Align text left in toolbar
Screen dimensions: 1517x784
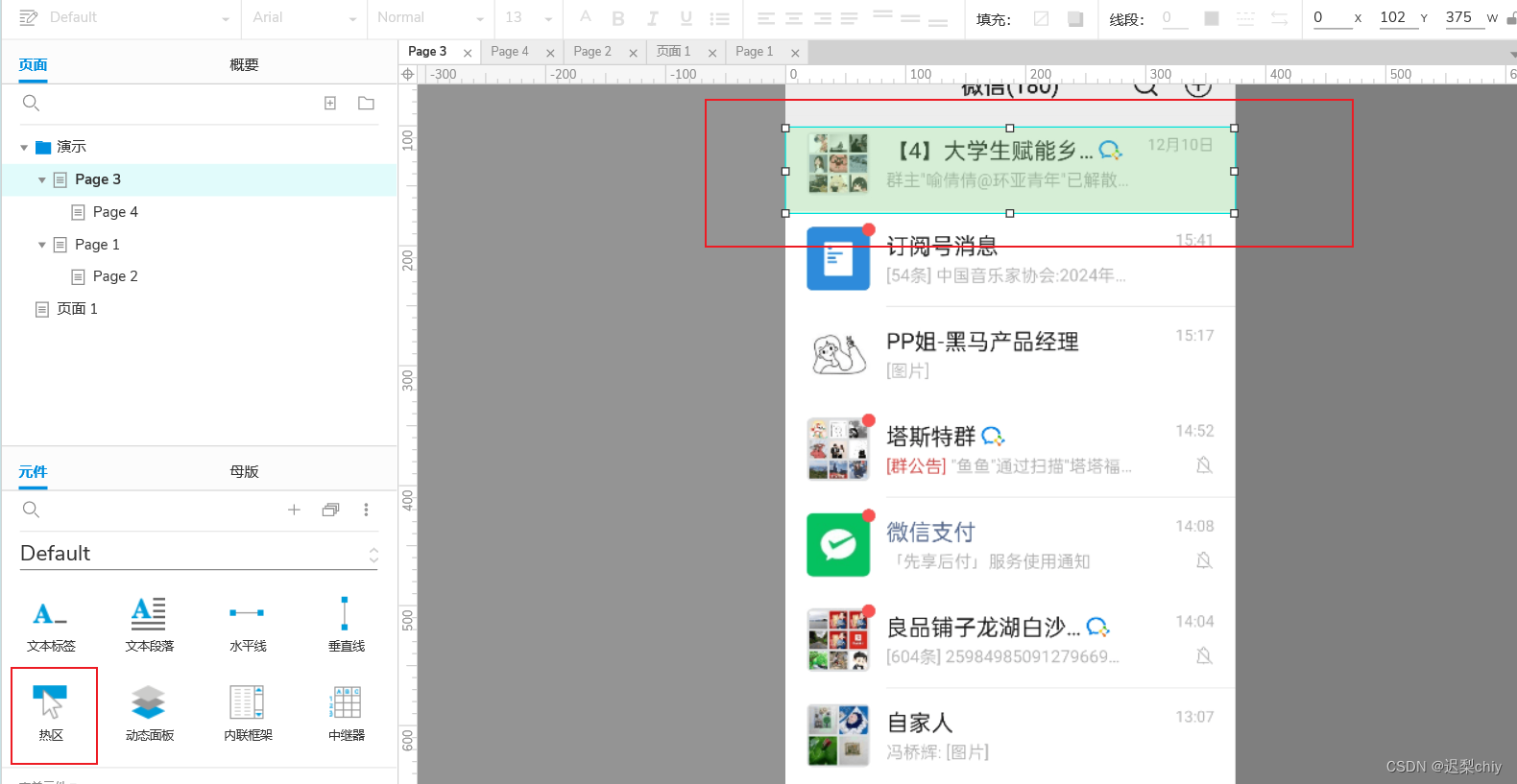pos(765,18)
